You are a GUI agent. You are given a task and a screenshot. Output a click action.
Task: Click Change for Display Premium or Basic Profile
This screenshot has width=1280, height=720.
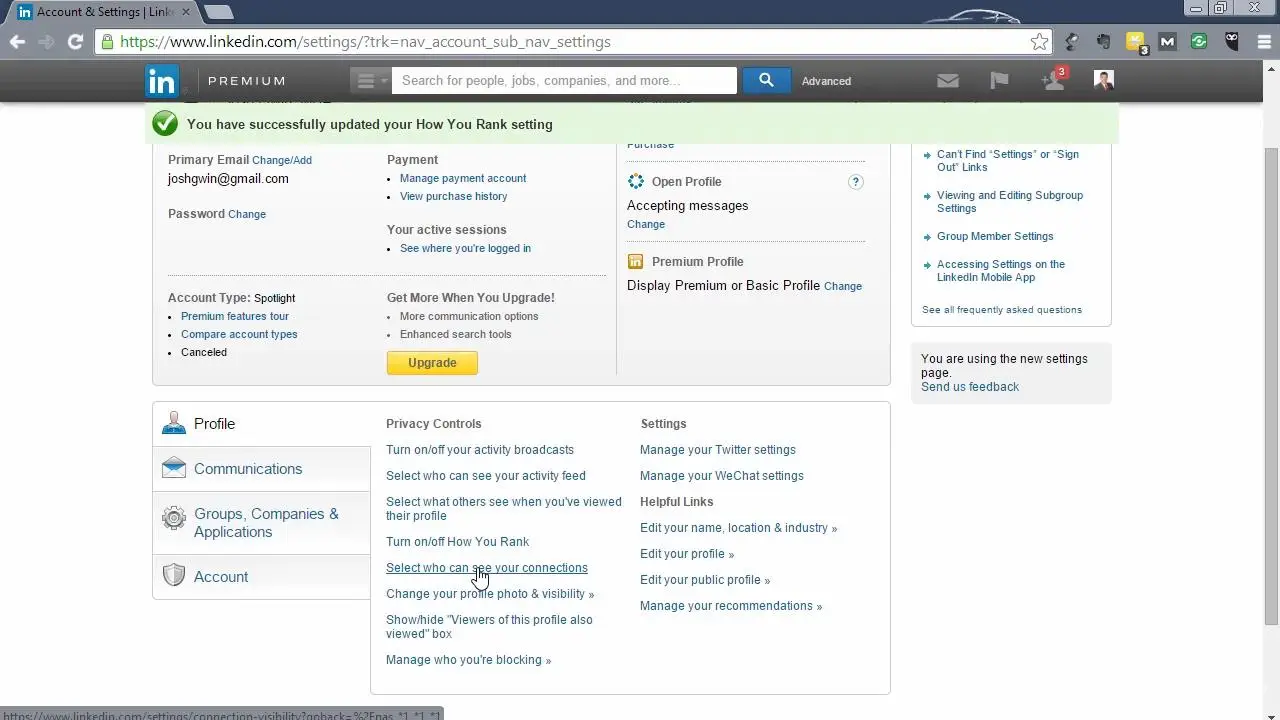pos(843,286)
